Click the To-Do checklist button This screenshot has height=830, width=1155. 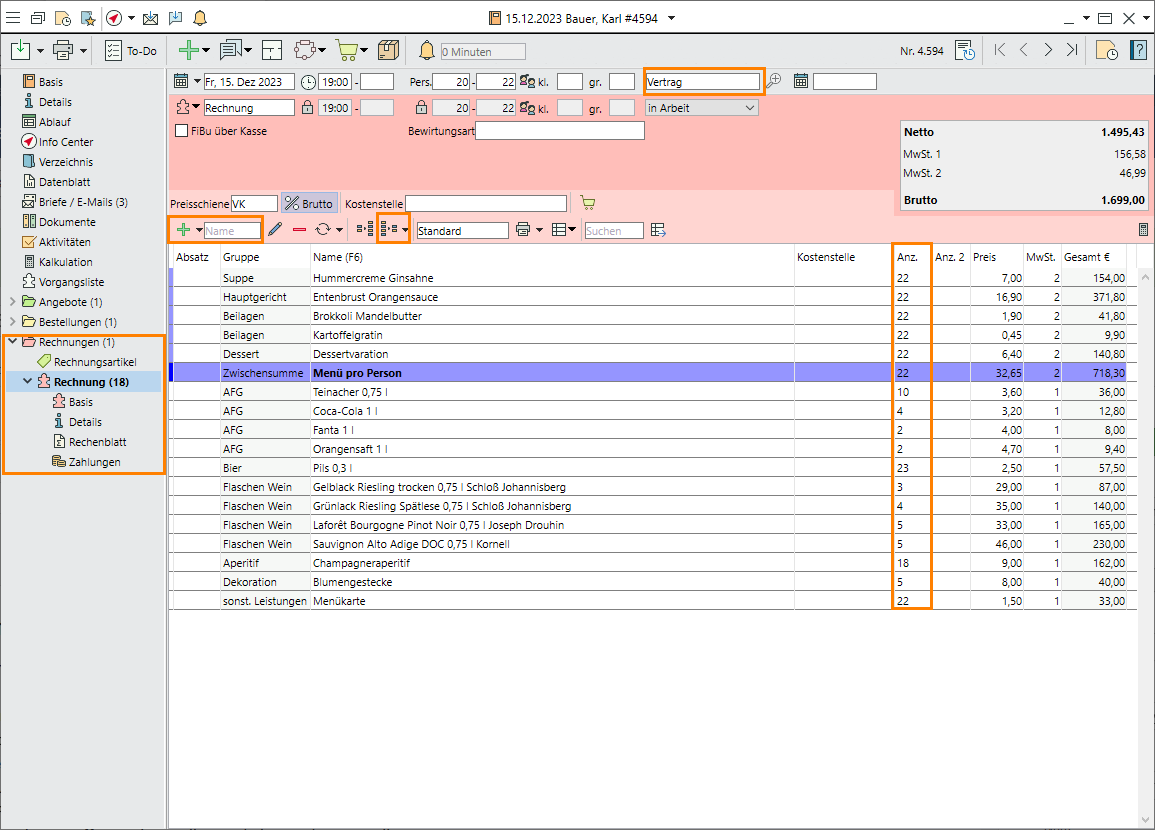[131, 50]
